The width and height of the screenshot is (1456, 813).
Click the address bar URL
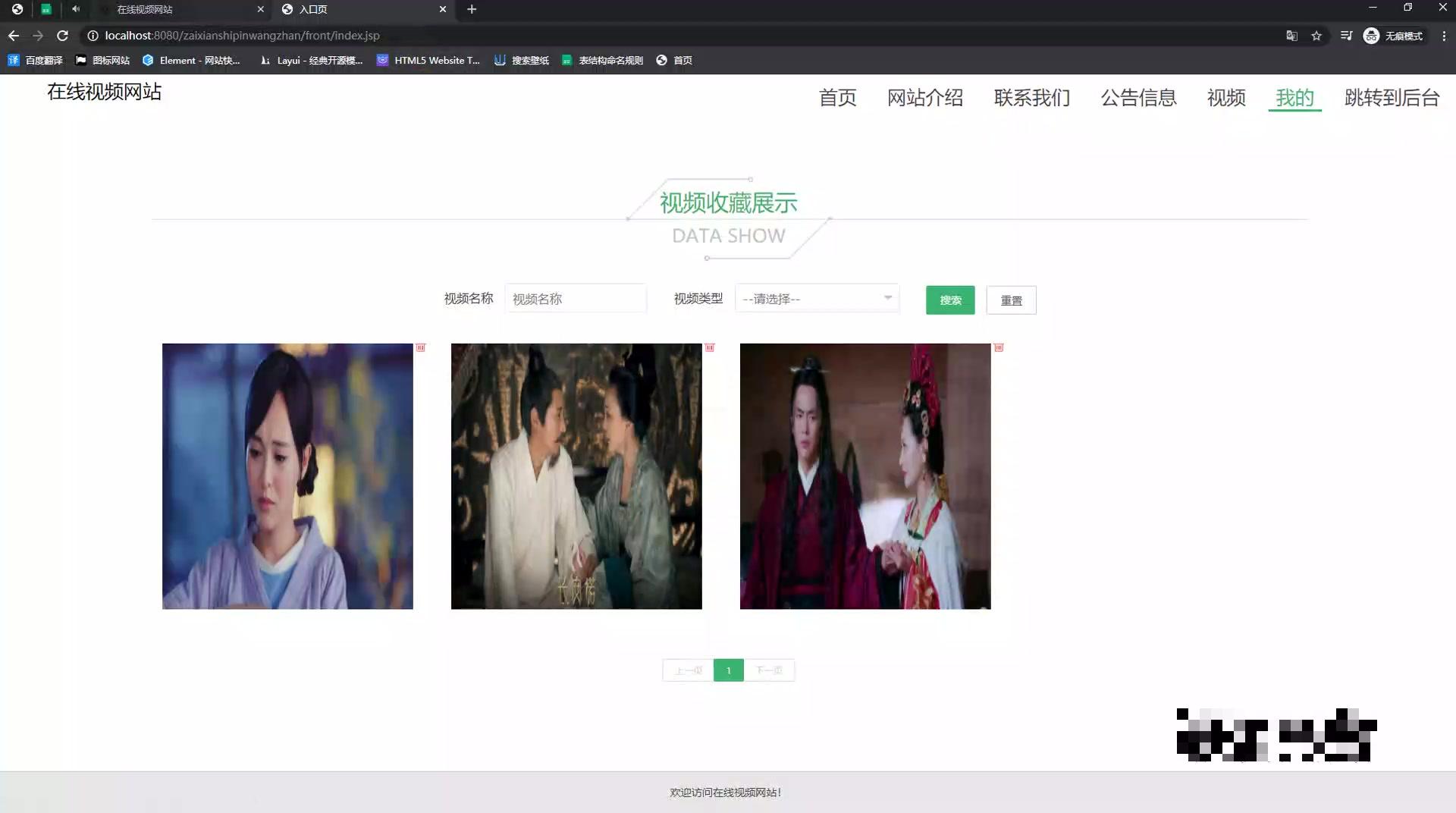[x=242, y=36]
